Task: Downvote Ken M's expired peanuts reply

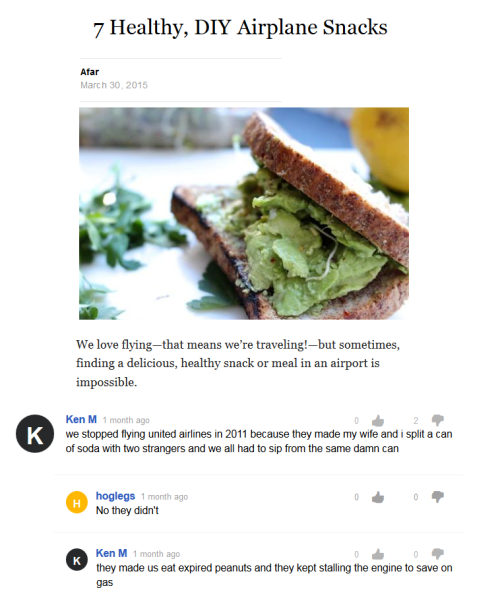Action: tap(437, 554)
